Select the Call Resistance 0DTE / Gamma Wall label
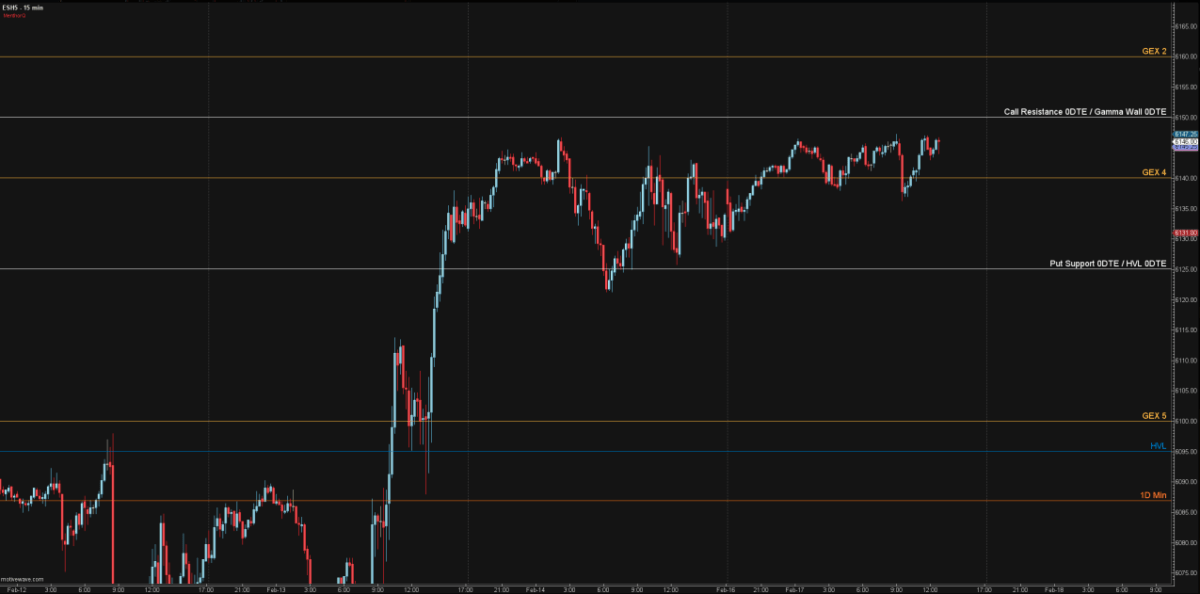 point(1085,112)
